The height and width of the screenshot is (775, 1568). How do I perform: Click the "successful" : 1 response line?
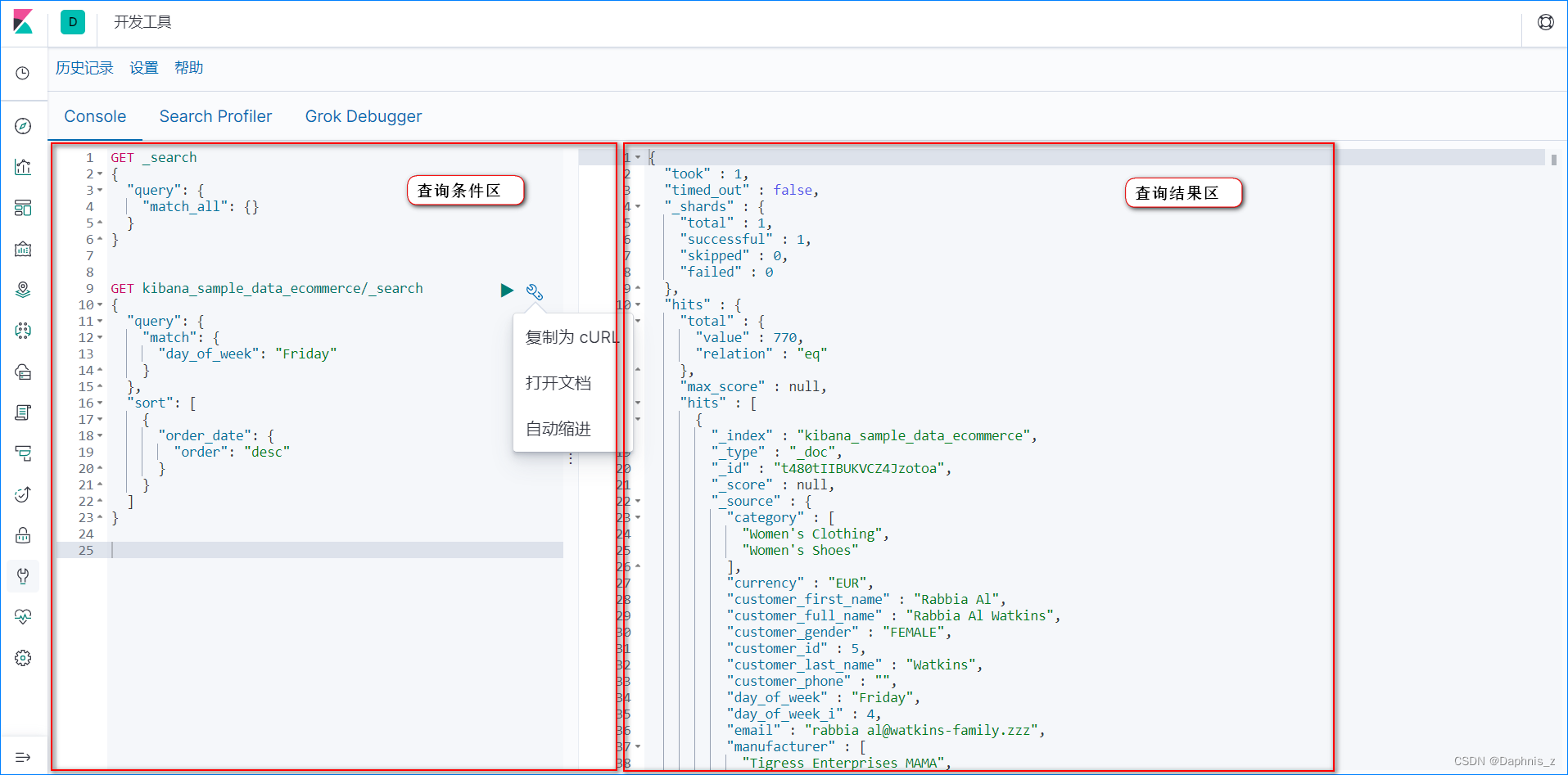point(746,239)
